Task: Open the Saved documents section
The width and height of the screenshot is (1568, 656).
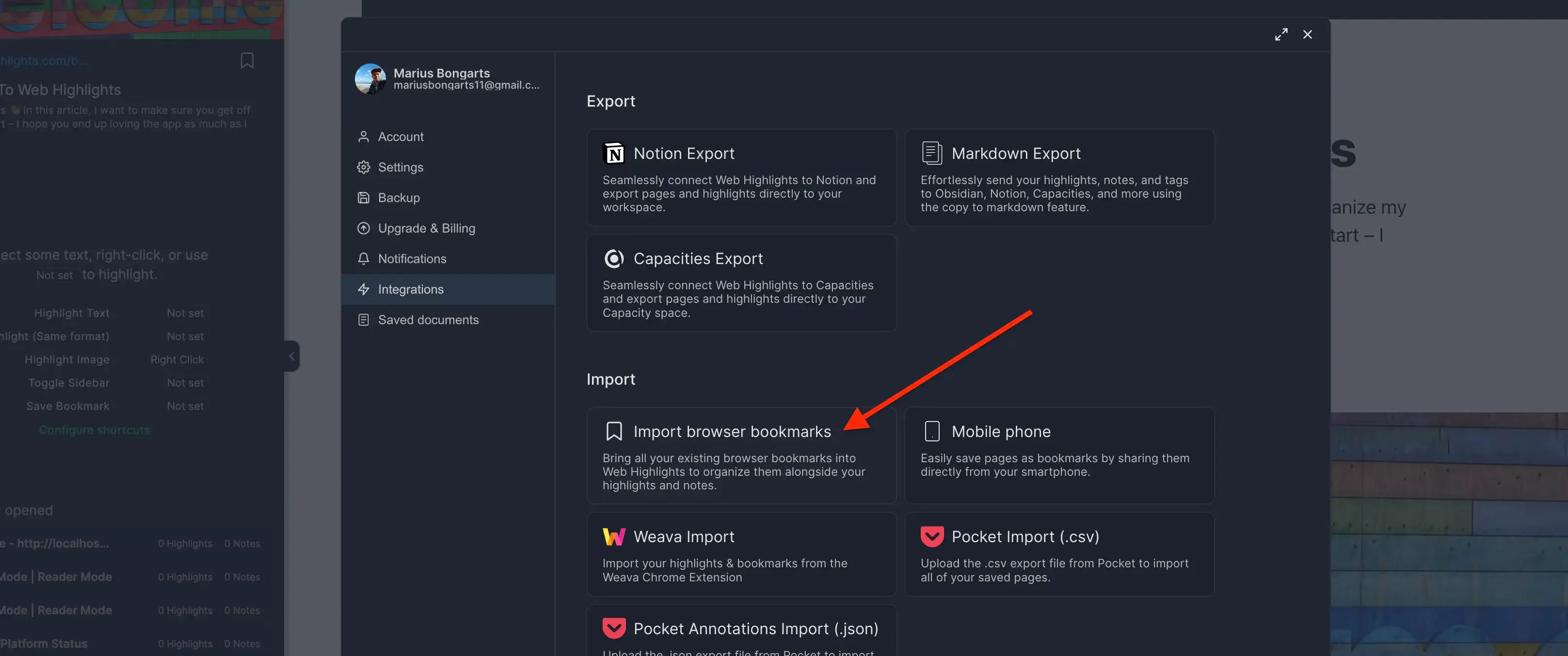Action: [448, 320]
